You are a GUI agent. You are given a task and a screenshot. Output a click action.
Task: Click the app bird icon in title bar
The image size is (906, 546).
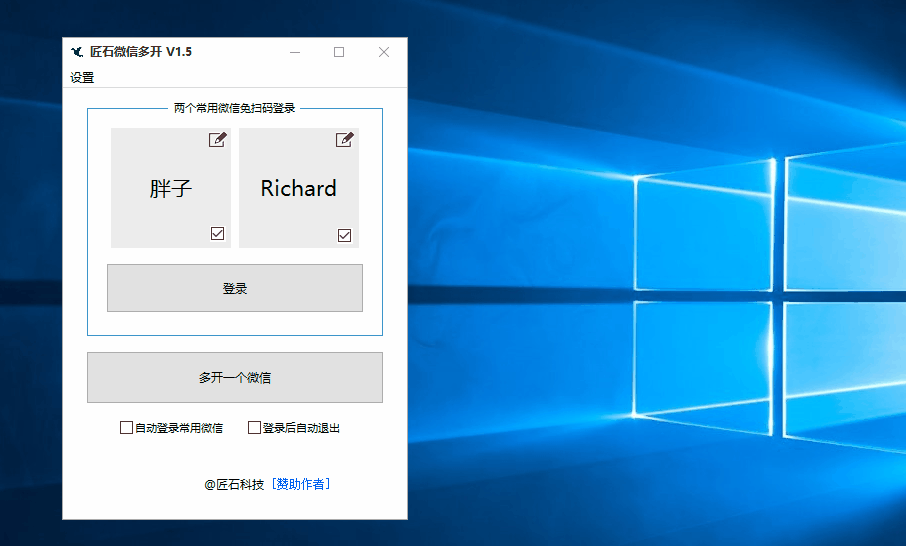coord(77,52)
